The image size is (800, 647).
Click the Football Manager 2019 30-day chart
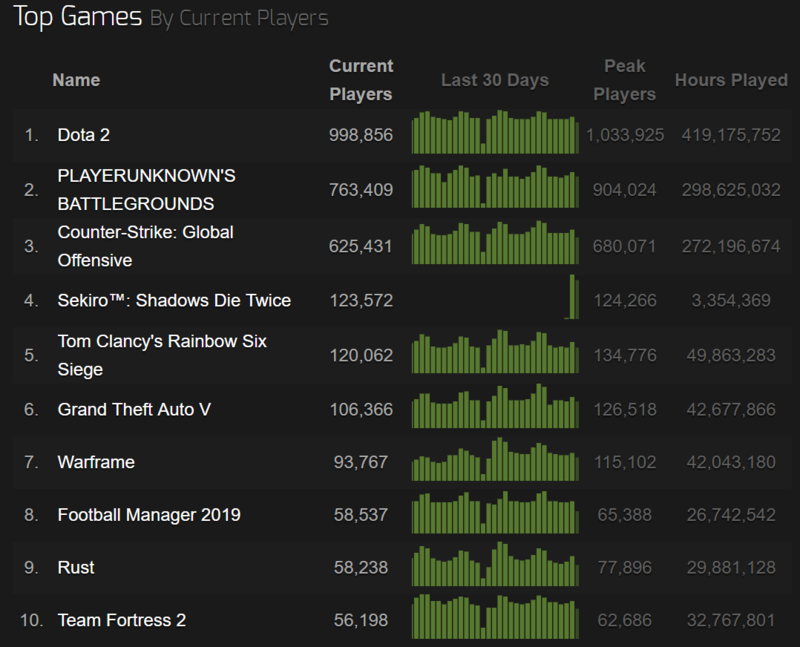click(x=495, y=512)
